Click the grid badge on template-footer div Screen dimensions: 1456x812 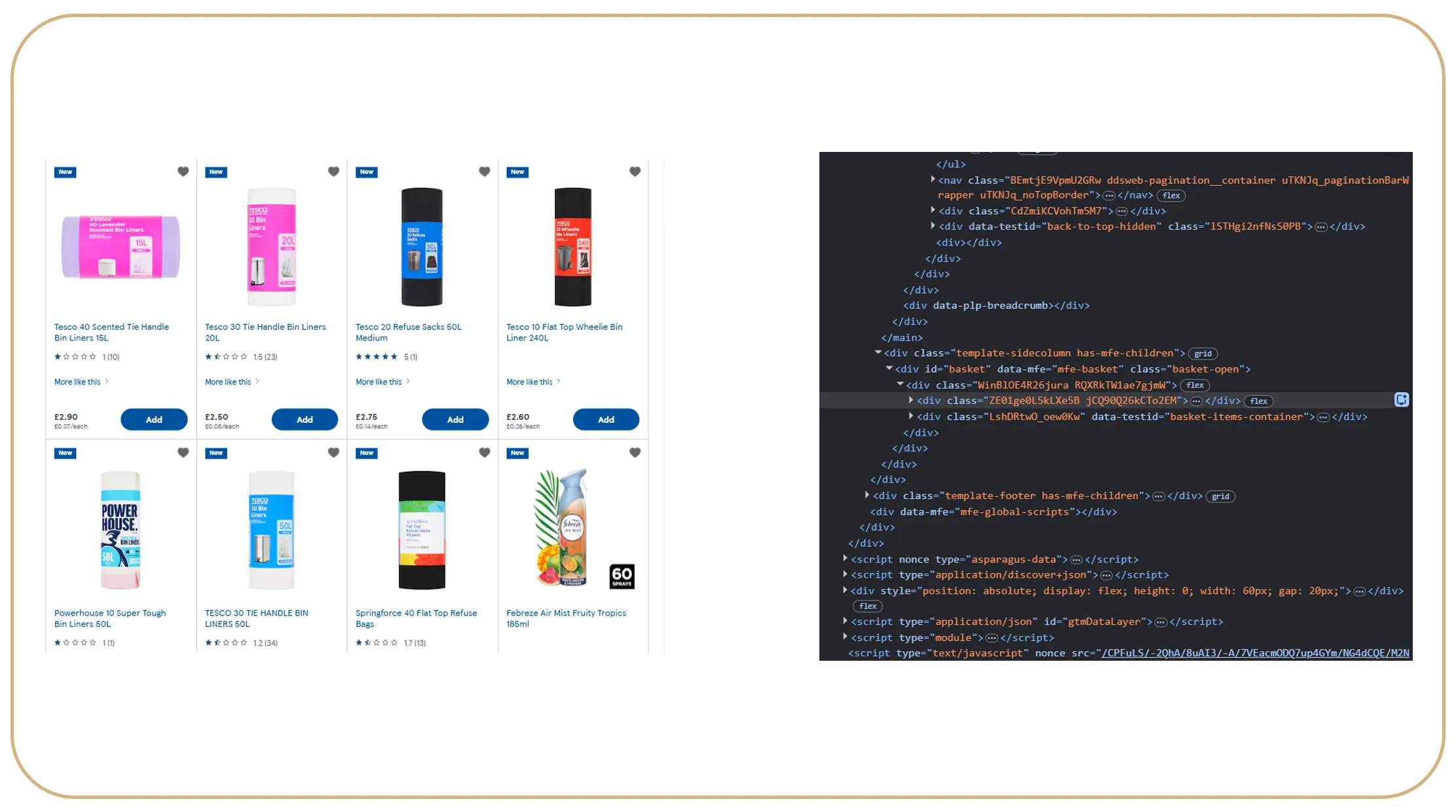[x=1220, y=496]
